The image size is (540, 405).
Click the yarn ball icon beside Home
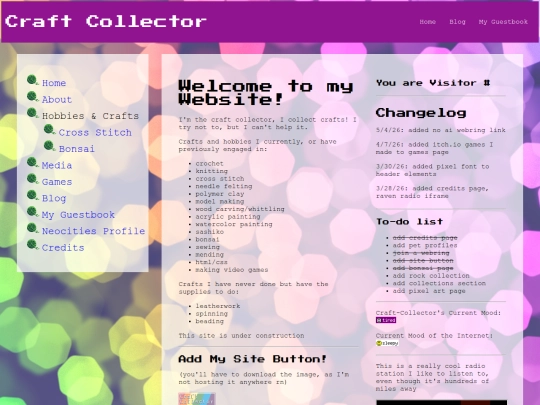point(33,81)
